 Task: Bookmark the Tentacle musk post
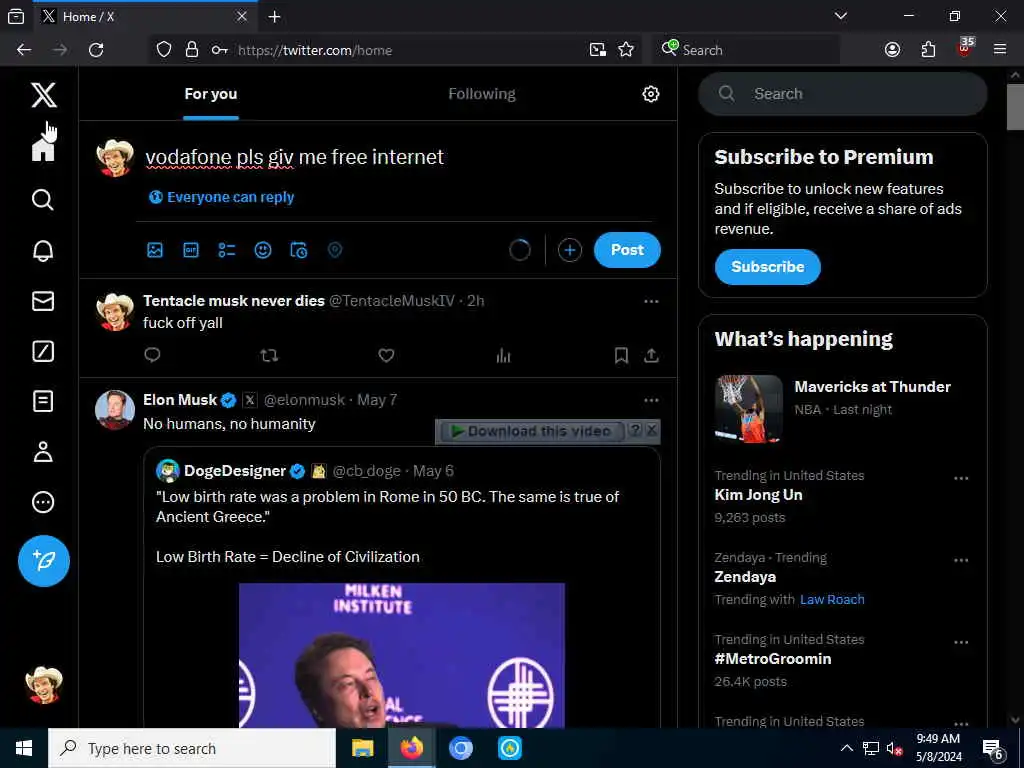(x=621, y=355)
